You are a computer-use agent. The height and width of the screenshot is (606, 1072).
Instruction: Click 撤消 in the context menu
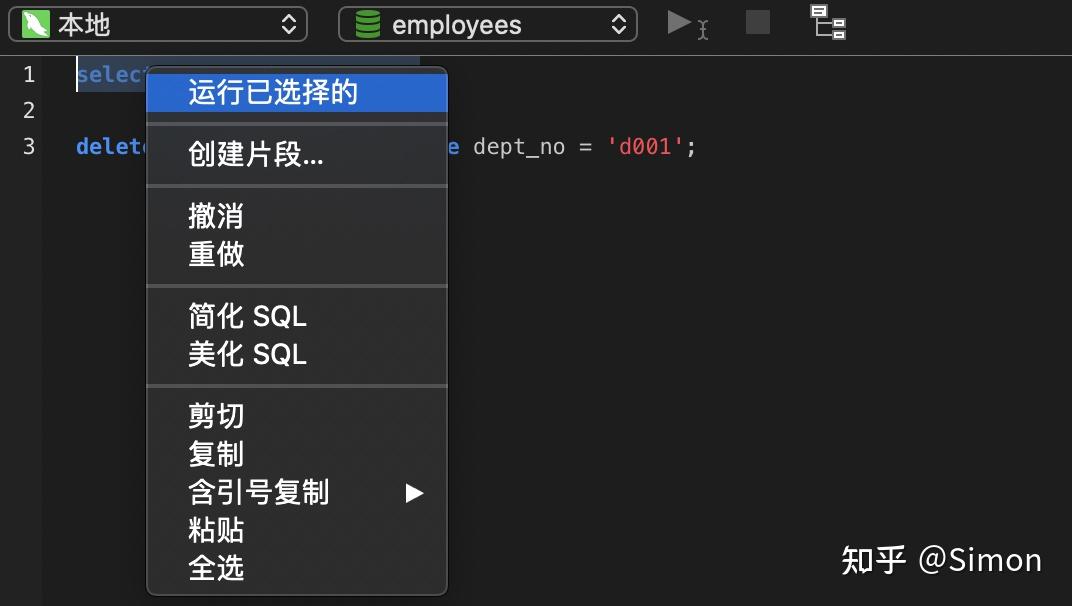pyautogui.click(x=216, y=216)
